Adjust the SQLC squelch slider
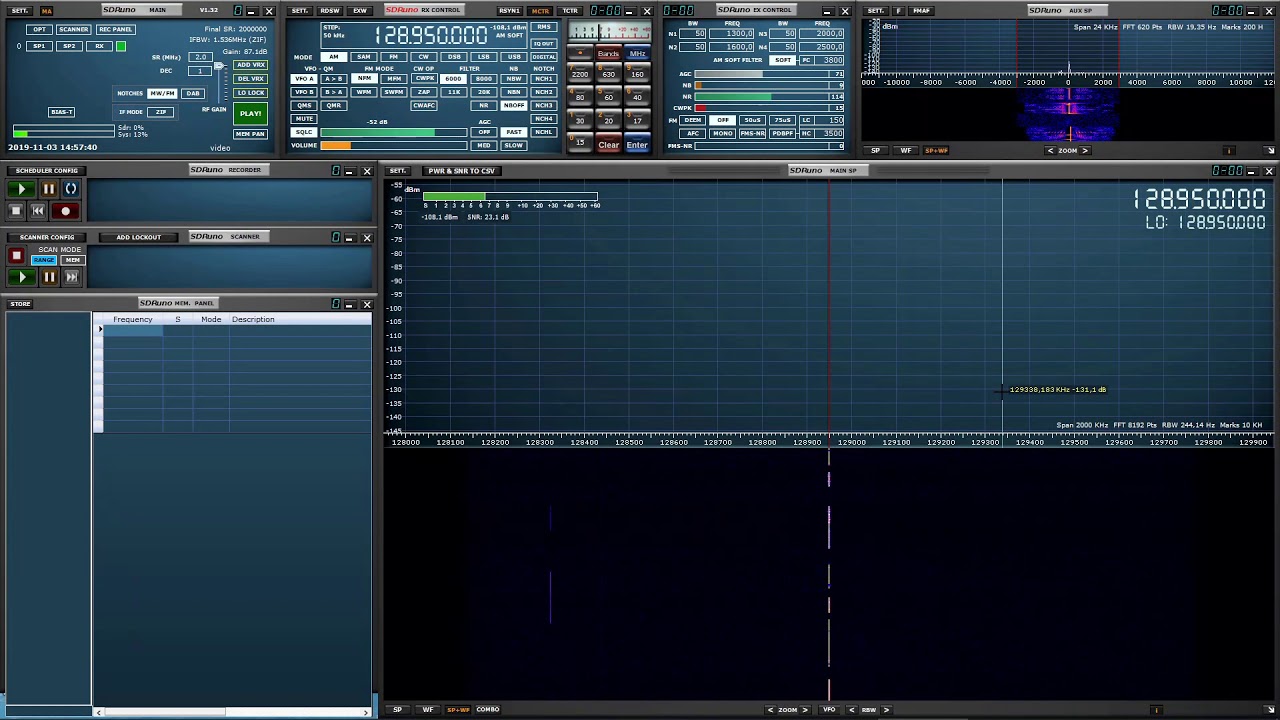 point(393,132)
